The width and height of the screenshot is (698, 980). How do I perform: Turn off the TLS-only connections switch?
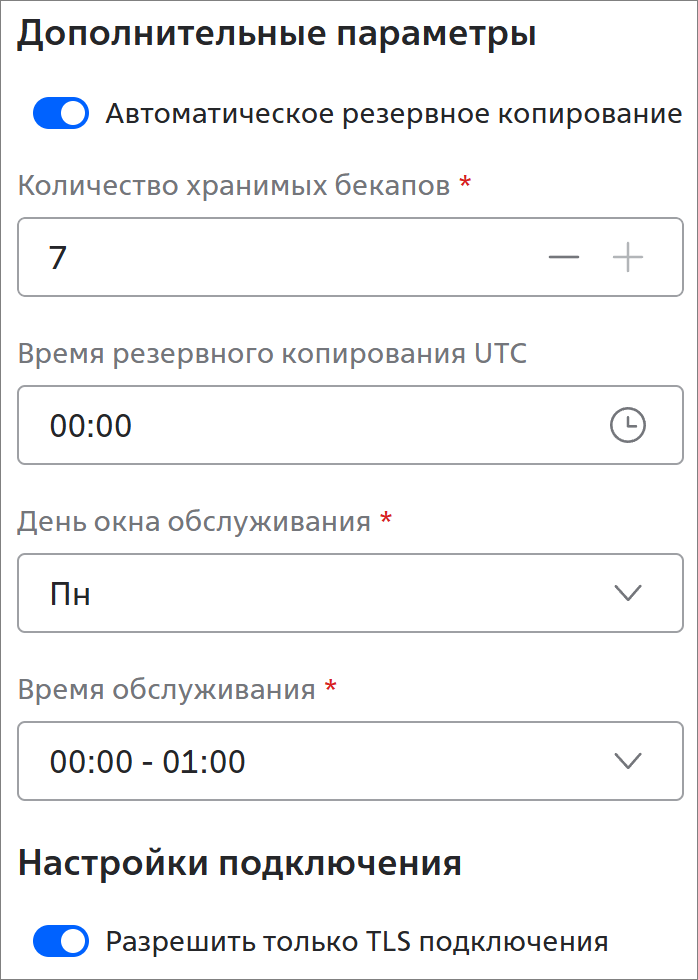[x=61, y=941]
